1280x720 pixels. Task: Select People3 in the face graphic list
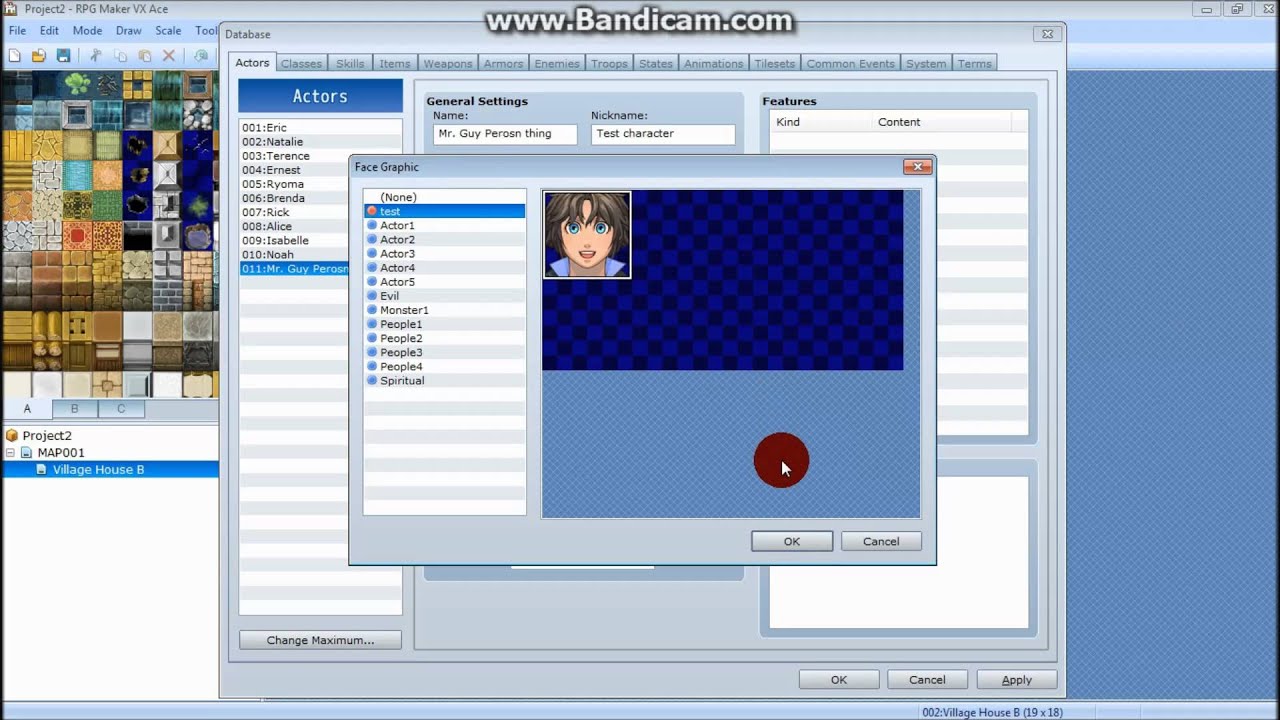(x=445, y=352)
